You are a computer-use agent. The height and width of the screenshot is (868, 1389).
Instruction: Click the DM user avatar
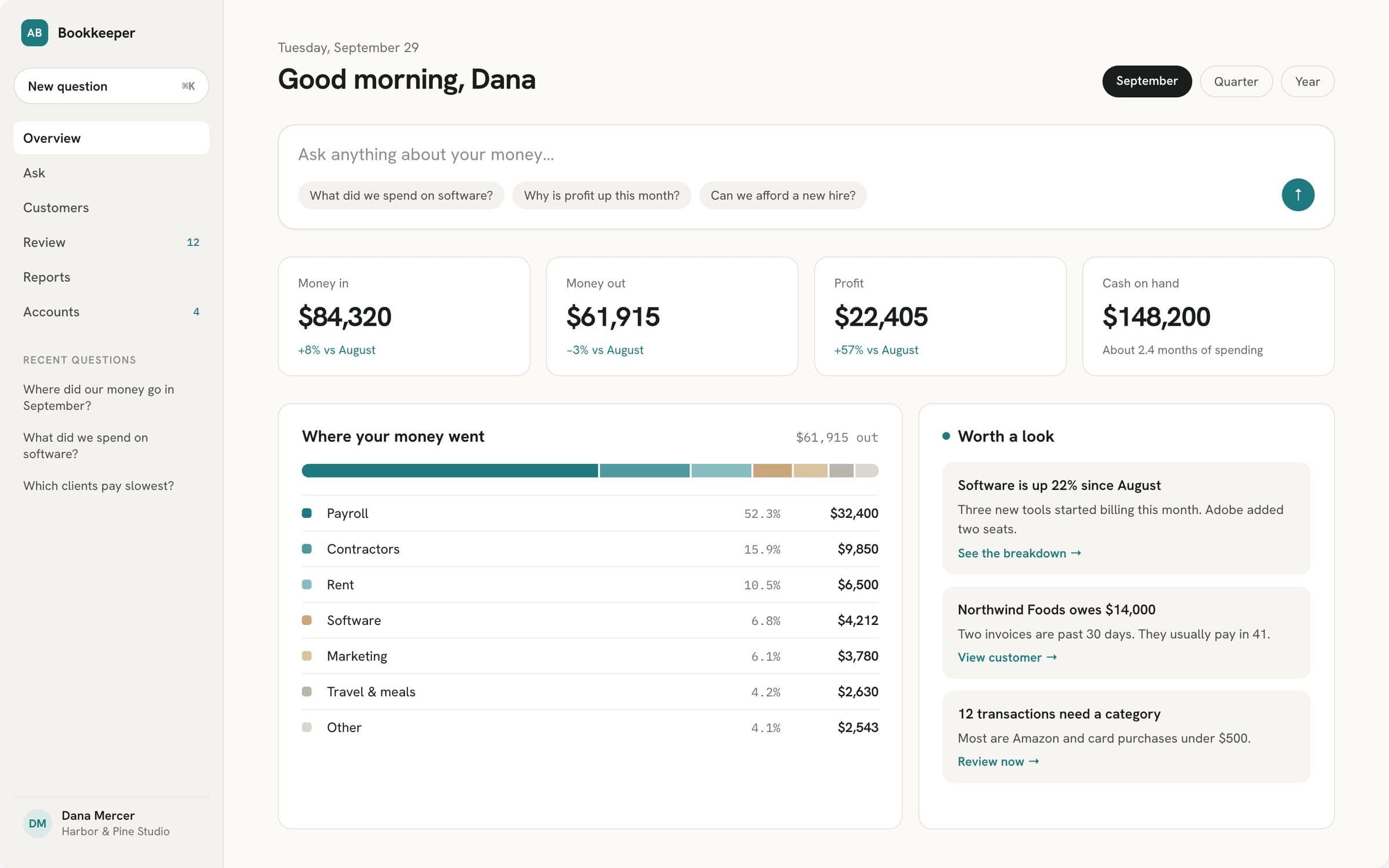click(x=37, y=823)
